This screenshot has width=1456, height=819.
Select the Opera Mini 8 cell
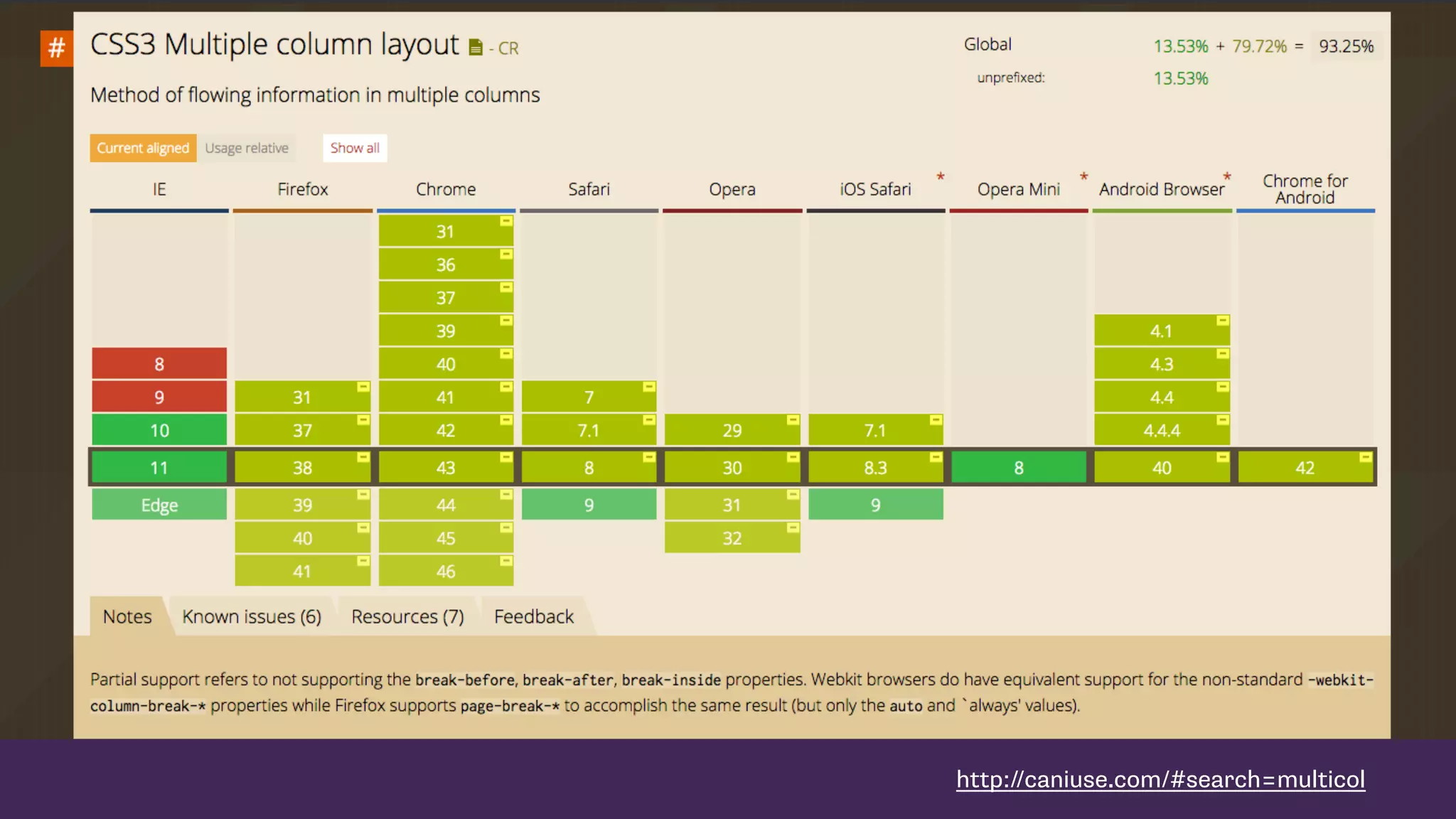coord(1019,467)
